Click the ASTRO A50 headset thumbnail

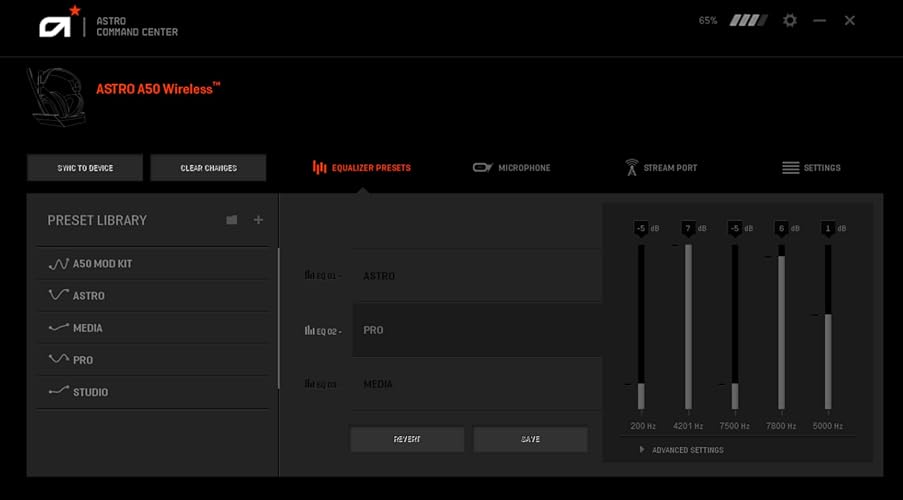tap(56, 97)
